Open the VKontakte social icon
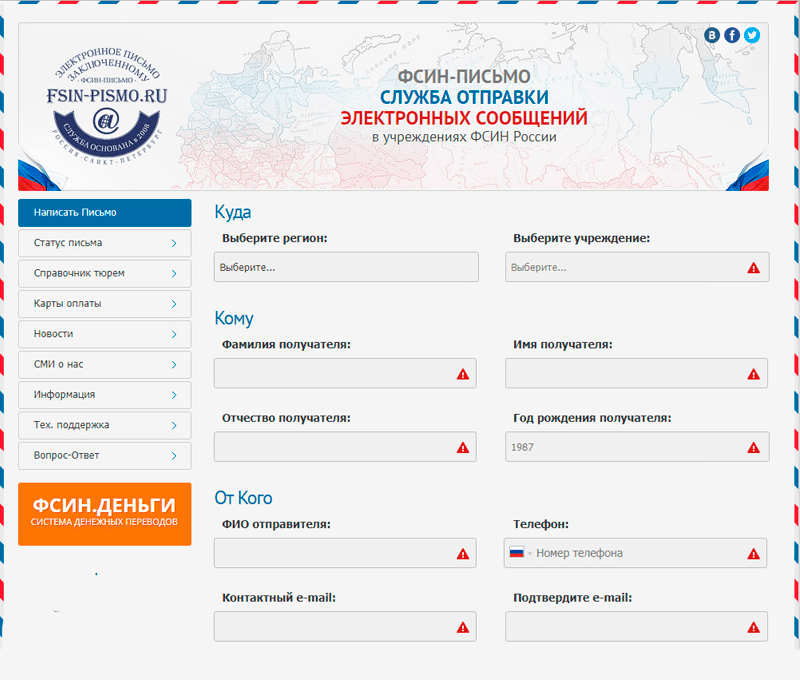Image resolution: width=800 pixels, height=680 pixels. tap(712, 35)
